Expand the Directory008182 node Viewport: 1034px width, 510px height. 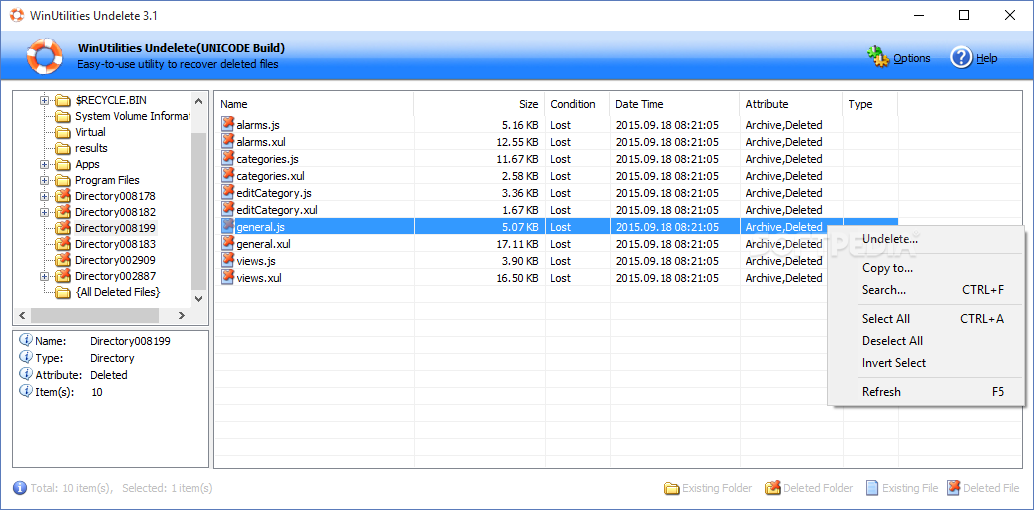click(x=44, y=212)
